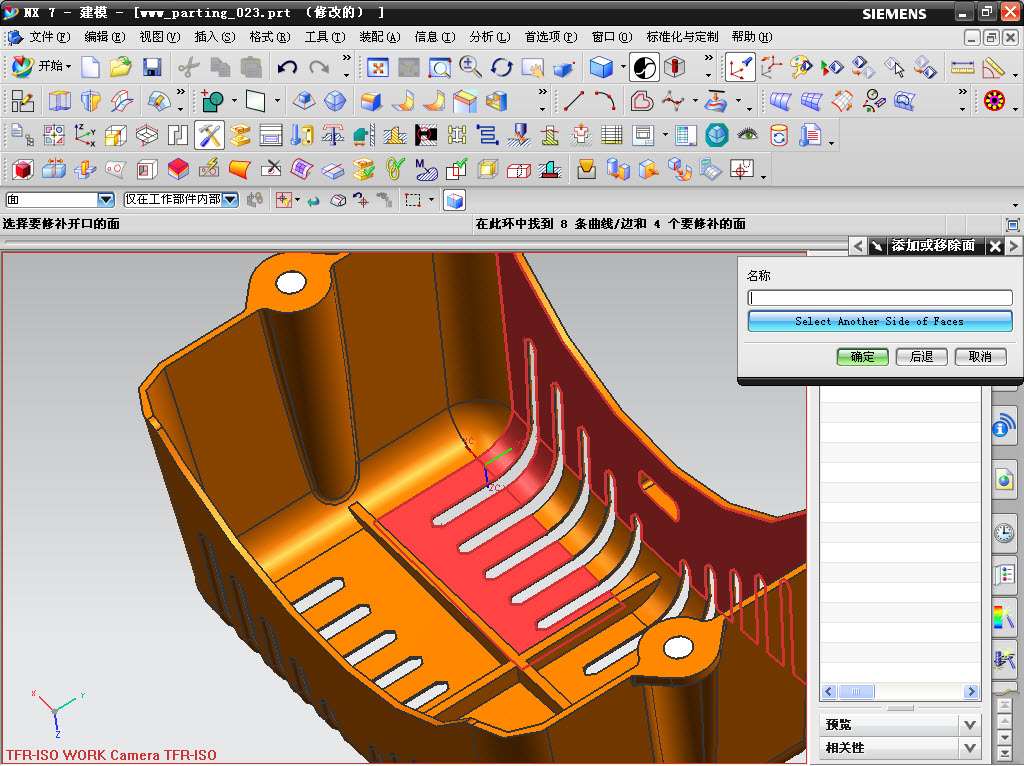Toggle the half-black circle display icon
Image resolution: width=1024 pixels, height=766 pixels.
point(644,67)
